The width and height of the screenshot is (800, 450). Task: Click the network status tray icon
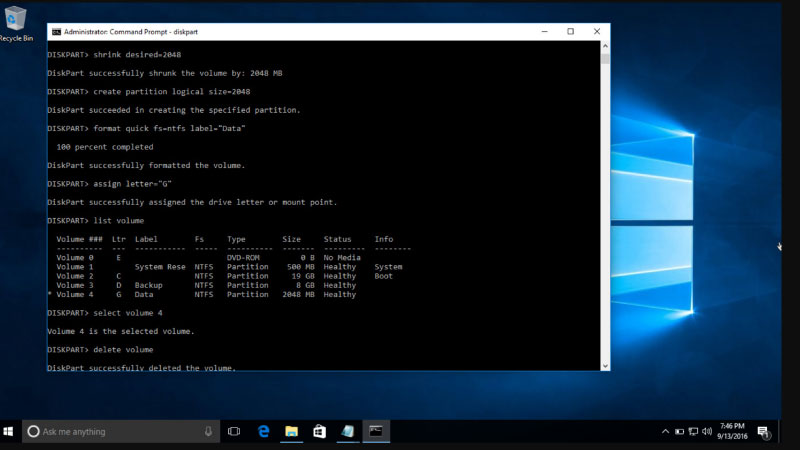click(x=694, y=431)
